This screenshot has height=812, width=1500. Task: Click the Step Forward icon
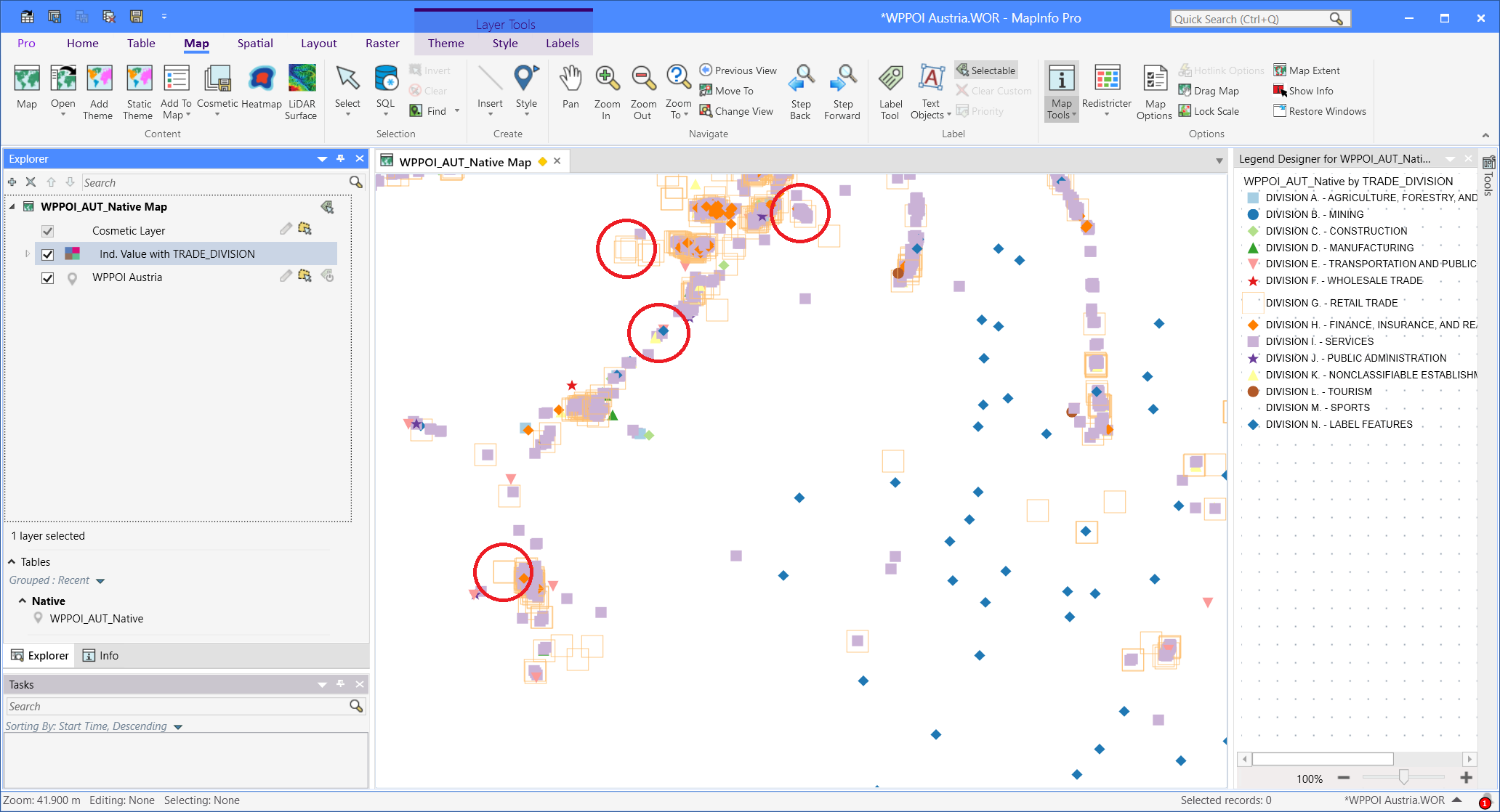[843, 78]
